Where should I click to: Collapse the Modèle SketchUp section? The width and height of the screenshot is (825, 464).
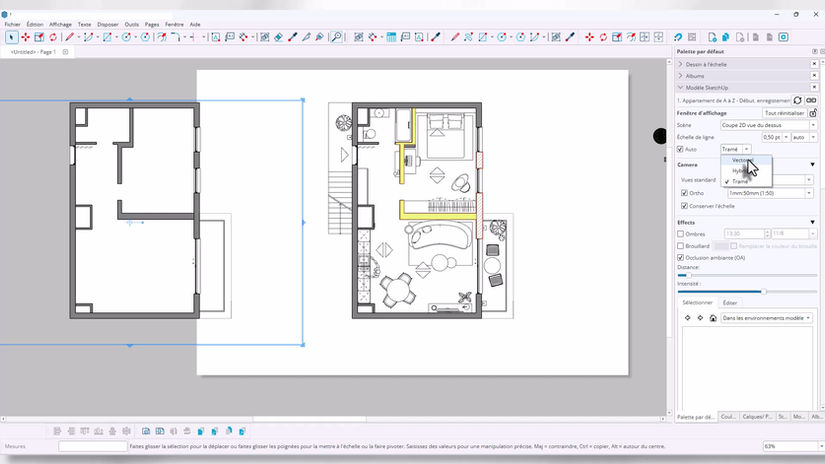(680, 87)
